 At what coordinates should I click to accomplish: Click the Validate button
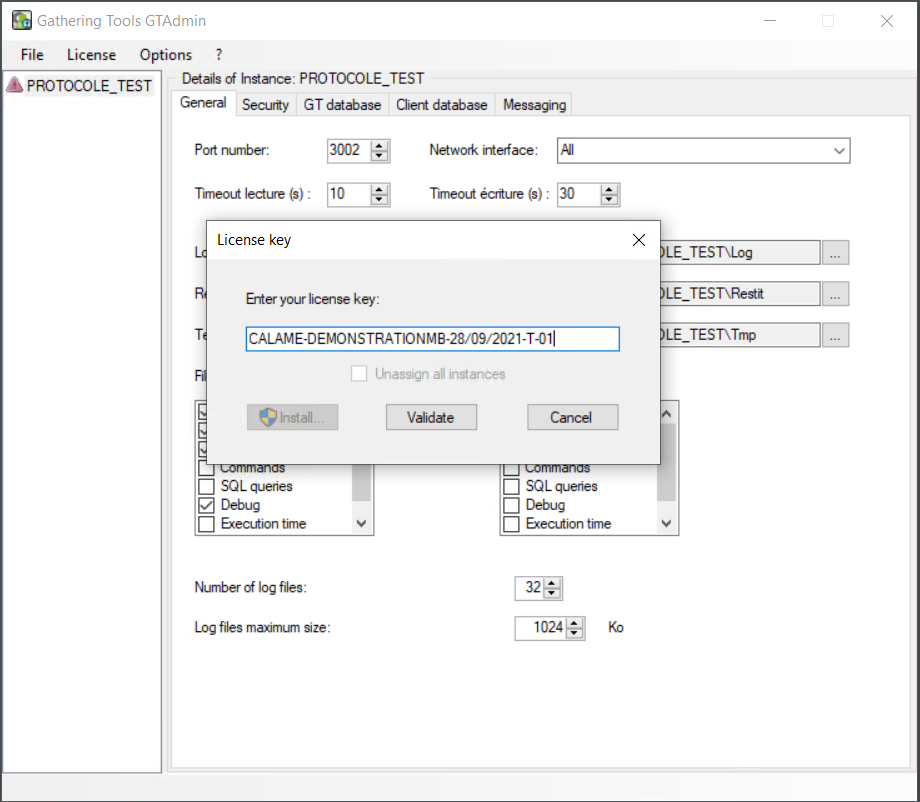tap(431, 417)
